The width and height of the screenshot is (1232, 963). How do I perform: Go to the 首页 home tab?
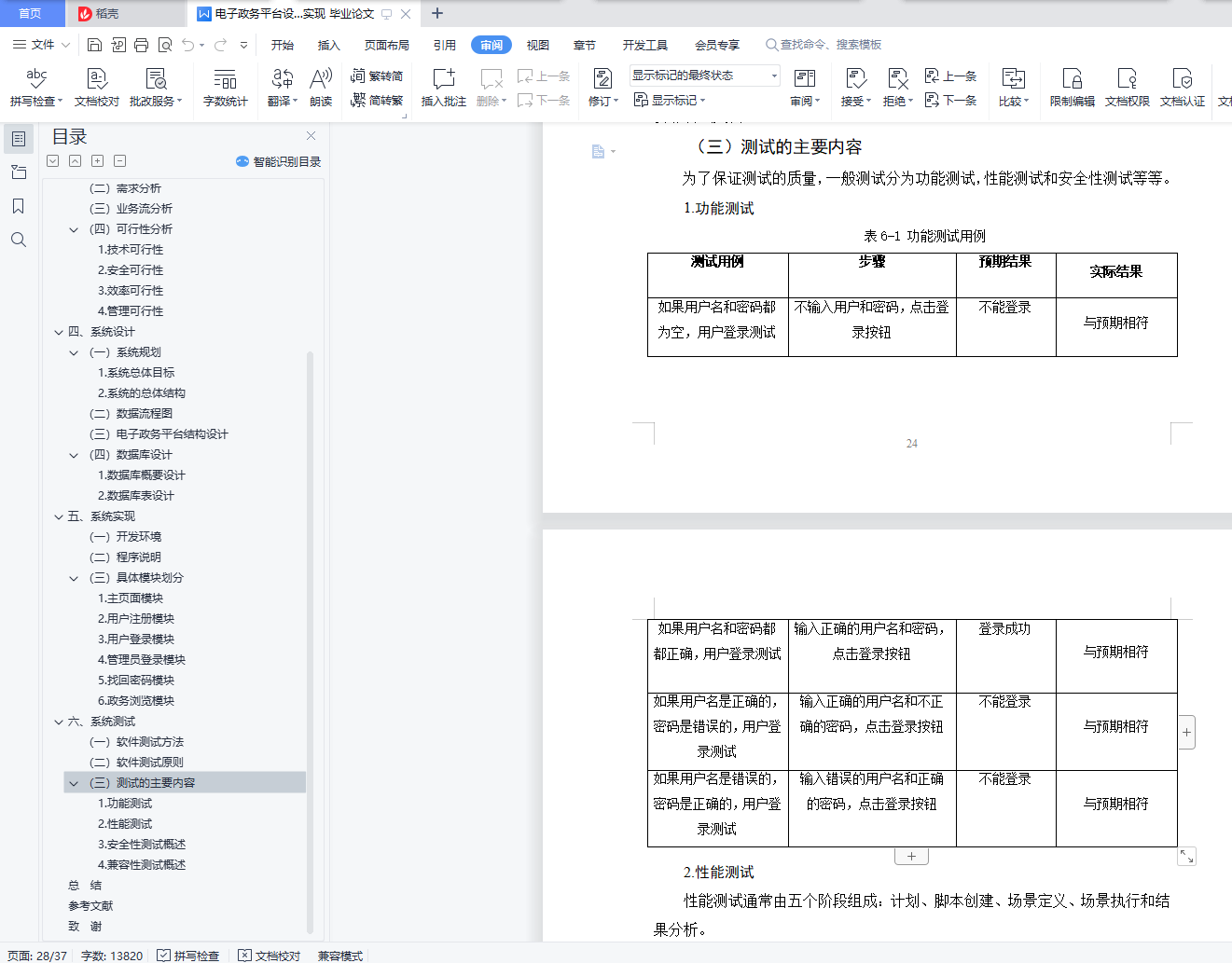31,13
